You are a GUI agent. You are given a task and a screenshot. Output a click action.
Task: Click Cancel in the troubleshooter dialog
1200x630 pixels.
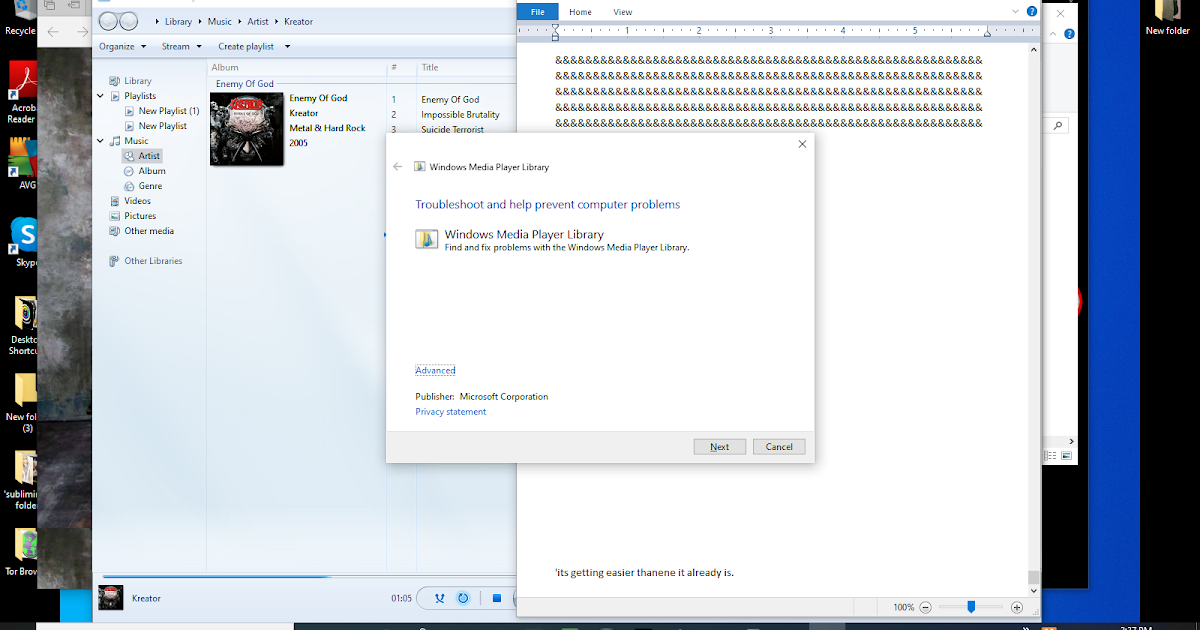(779, 447)
